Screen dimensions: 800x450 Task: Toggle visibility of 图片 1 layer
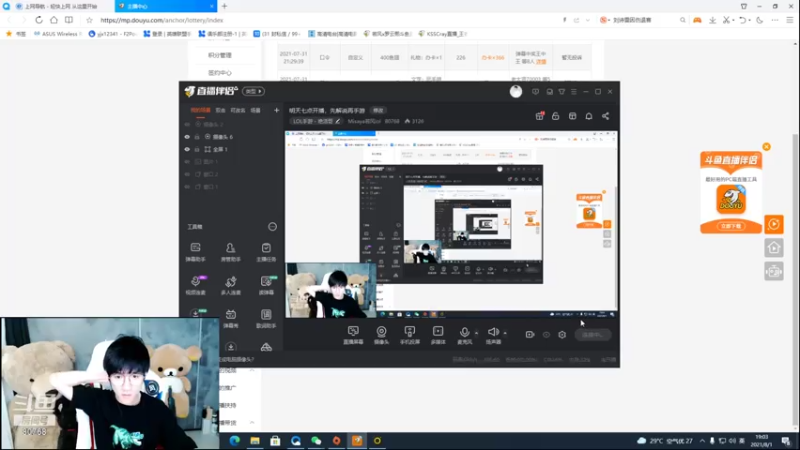pyautogui.click(x=187, y=162)
